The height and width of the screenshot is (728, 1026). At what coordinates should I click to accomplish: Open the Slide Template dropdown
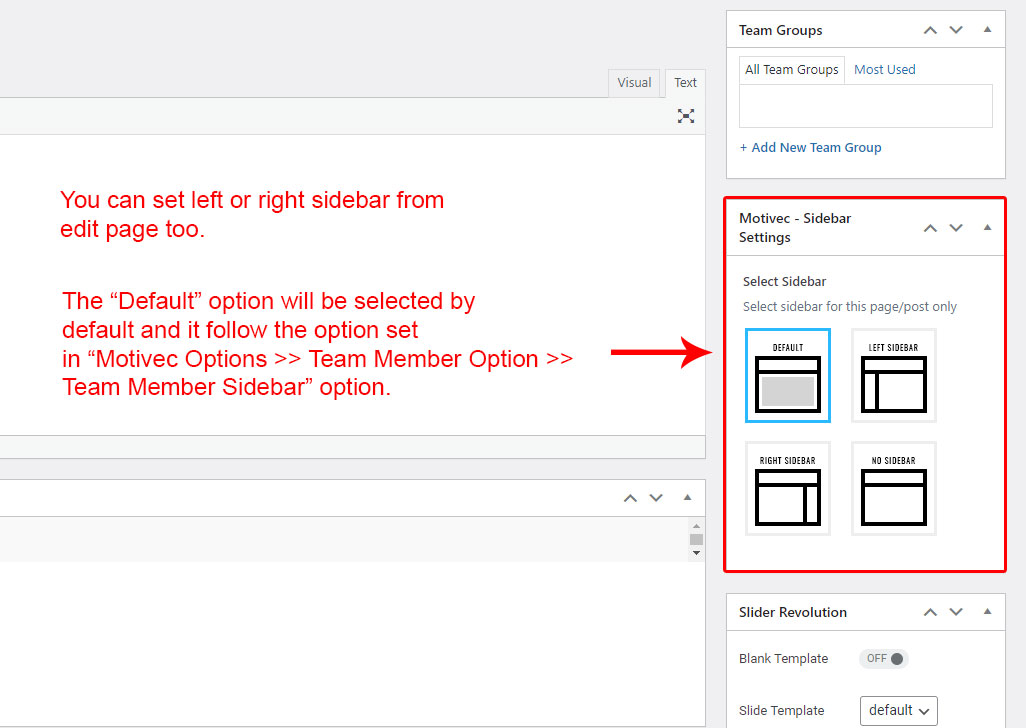click(x=898, y=710)
